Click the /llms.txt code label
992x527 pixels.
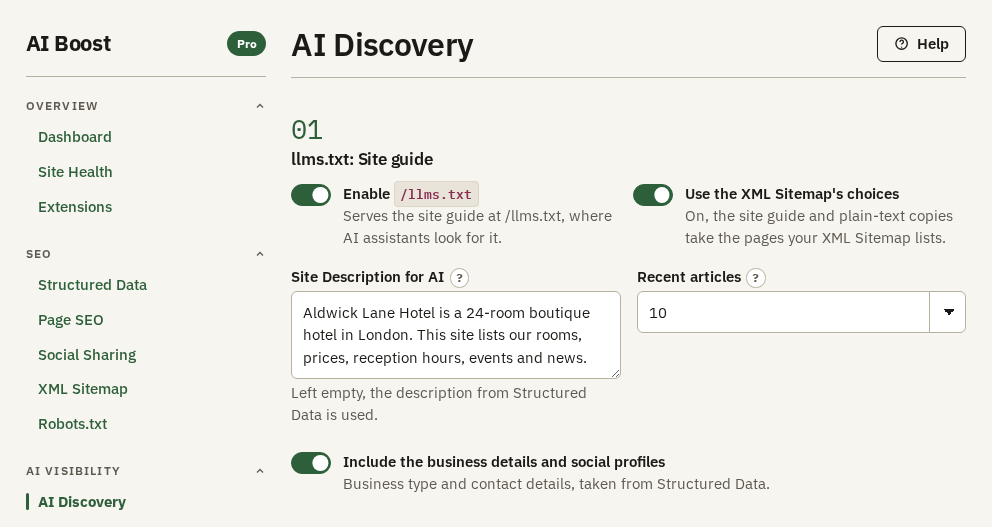click(x=437, y=194)
